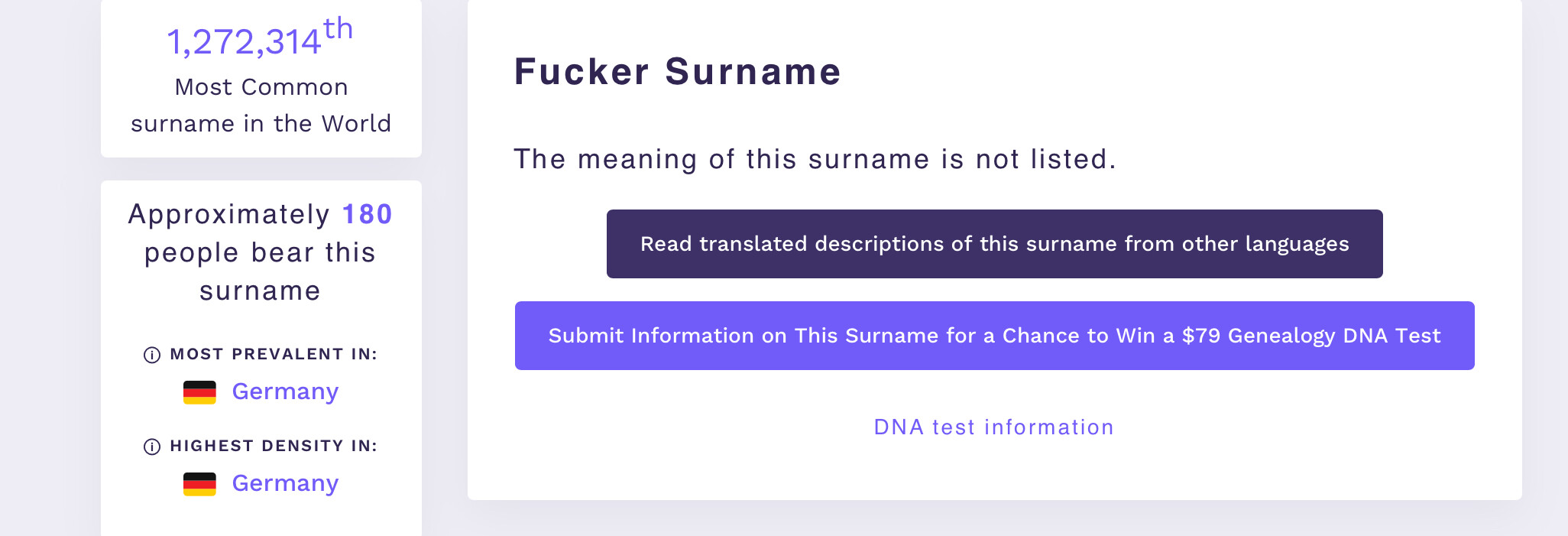Read translated descriptions from other languages
1568x536 pixels.
pyautogui.click(x=994, y=244)
